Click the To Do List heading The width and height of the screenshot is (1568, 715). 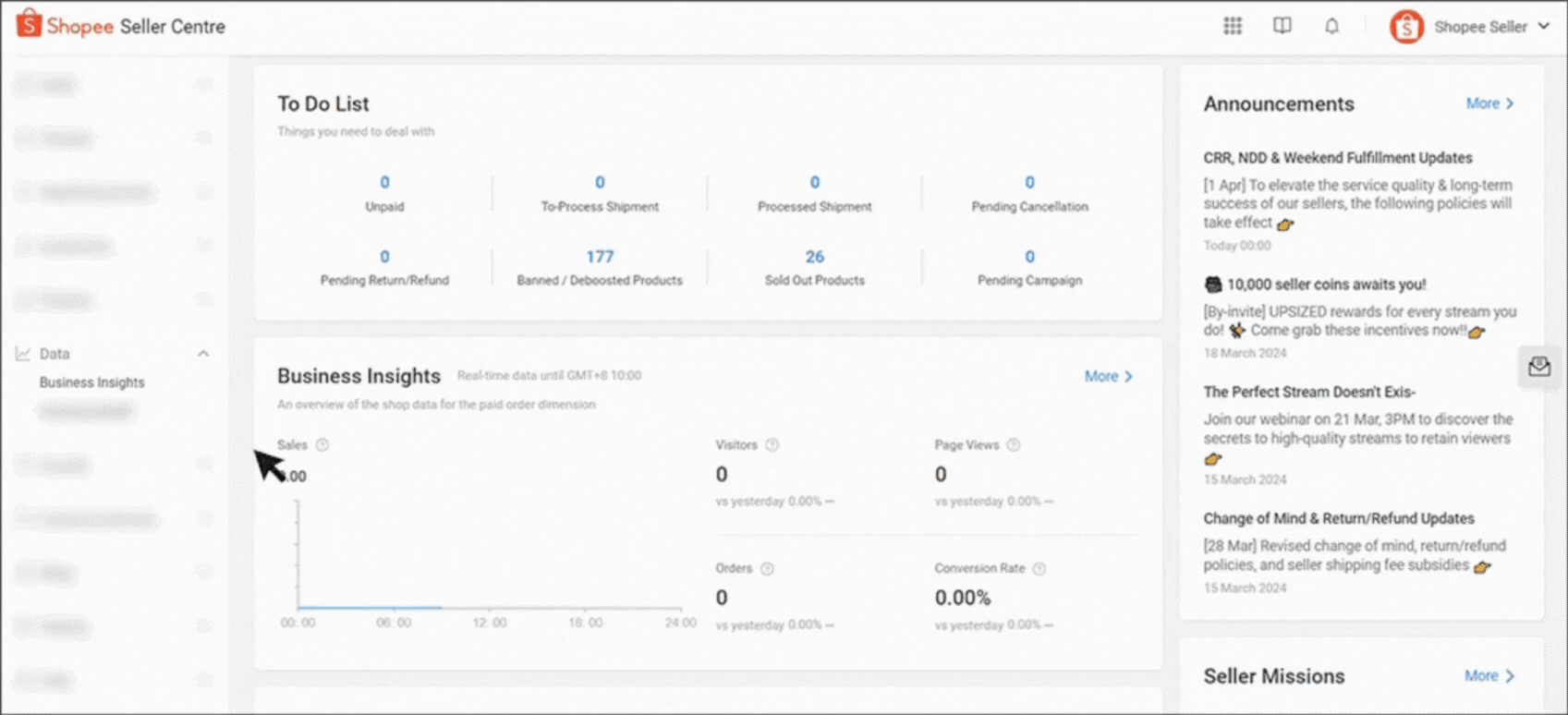[323, 104]
